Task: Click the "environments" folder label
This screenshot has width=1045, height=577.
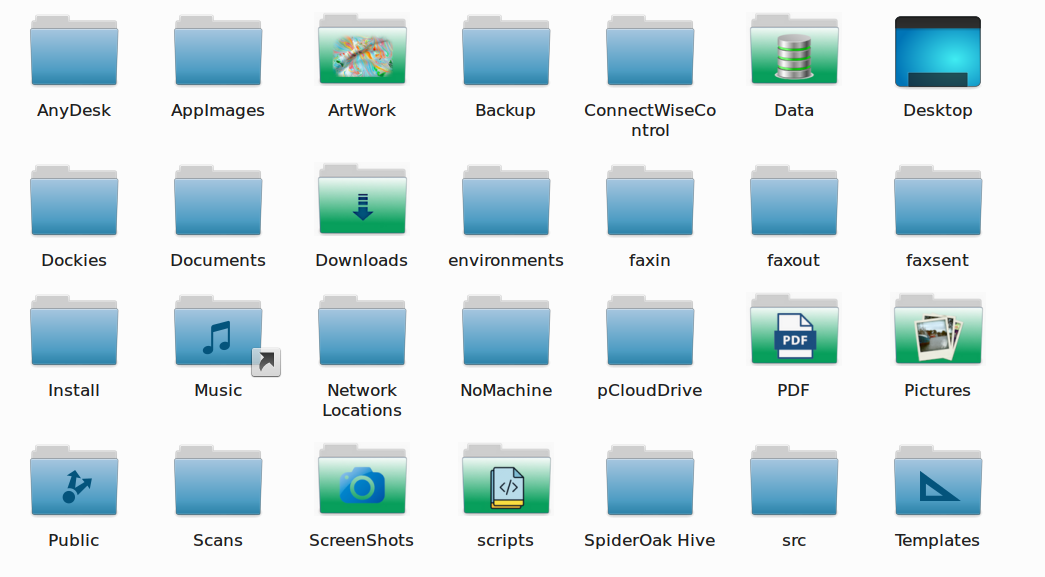Action: [506, 261]
